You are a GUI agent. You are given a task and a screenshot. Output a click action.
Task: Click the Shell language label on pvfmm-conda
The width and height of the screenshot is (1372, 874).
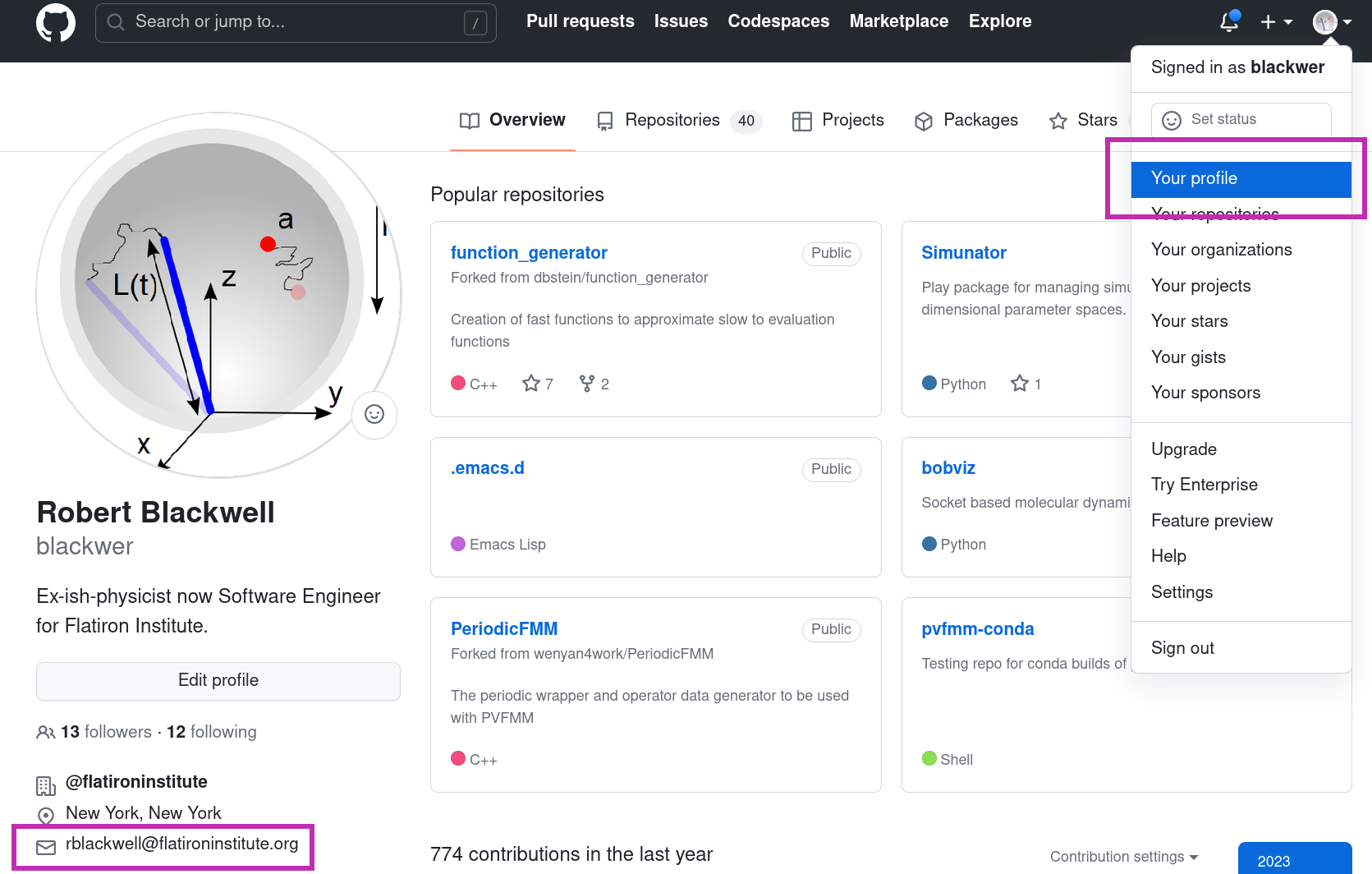pyautogui.click(x=957, y=760)
